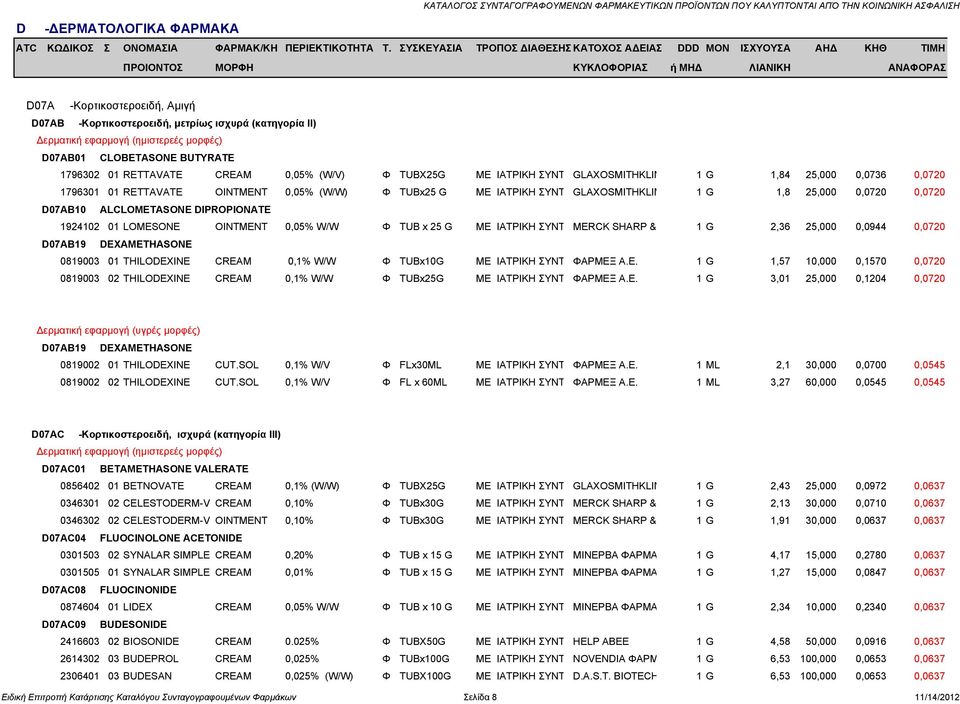This screenshot has height=704, width=960.
Task: Click the product name BIOSONIDE
Action: click(151, 642)
